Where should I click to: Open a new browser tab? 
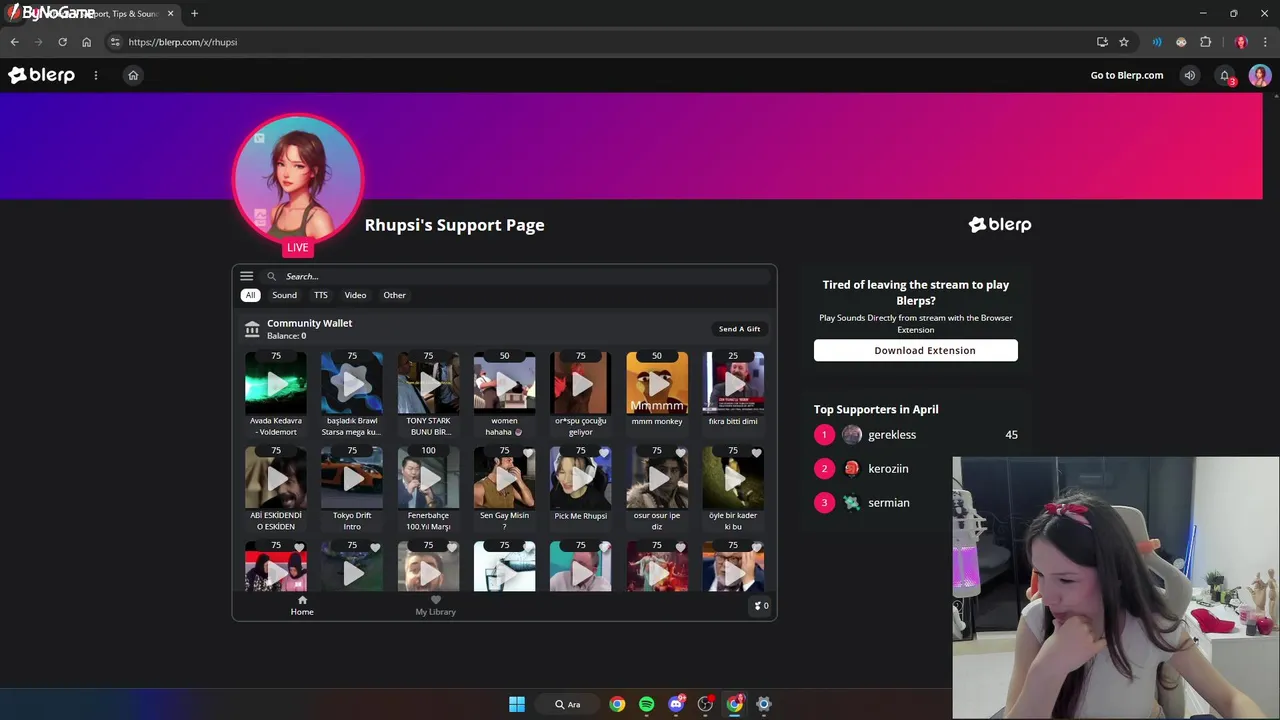click(194, 13)
